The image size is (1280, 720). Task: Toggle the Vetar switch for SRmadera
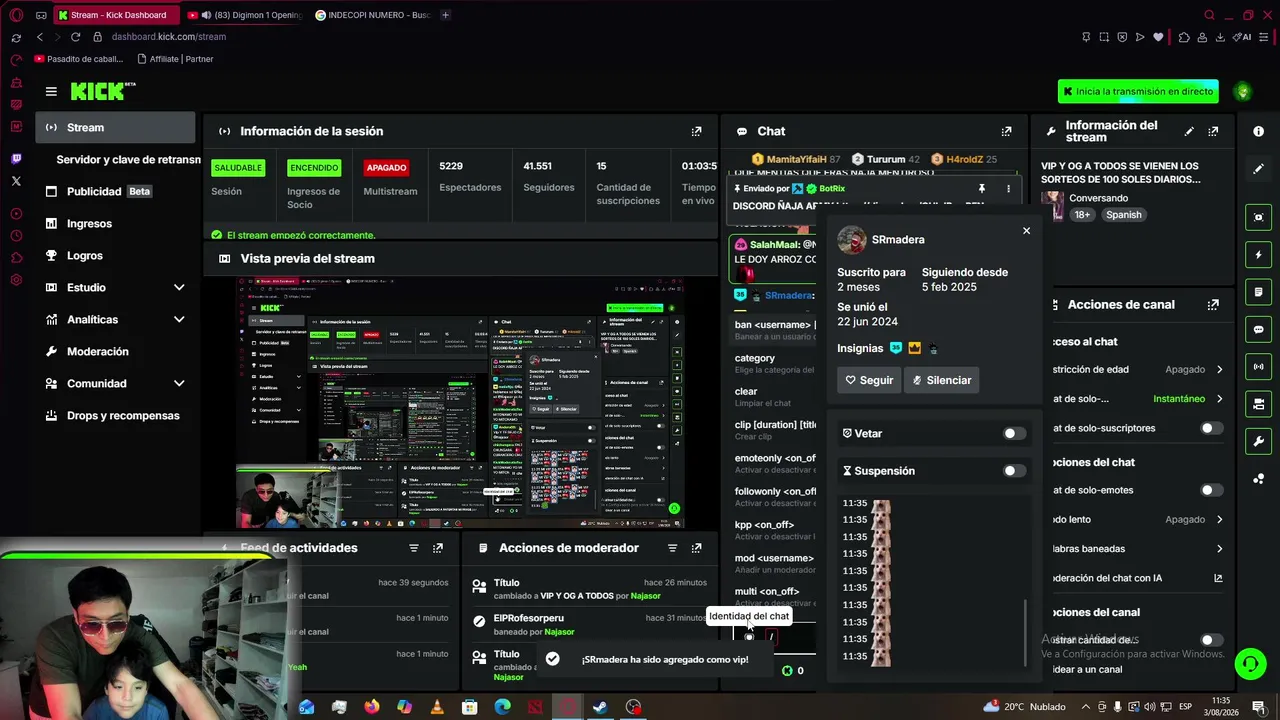(x=1014, y=434)
